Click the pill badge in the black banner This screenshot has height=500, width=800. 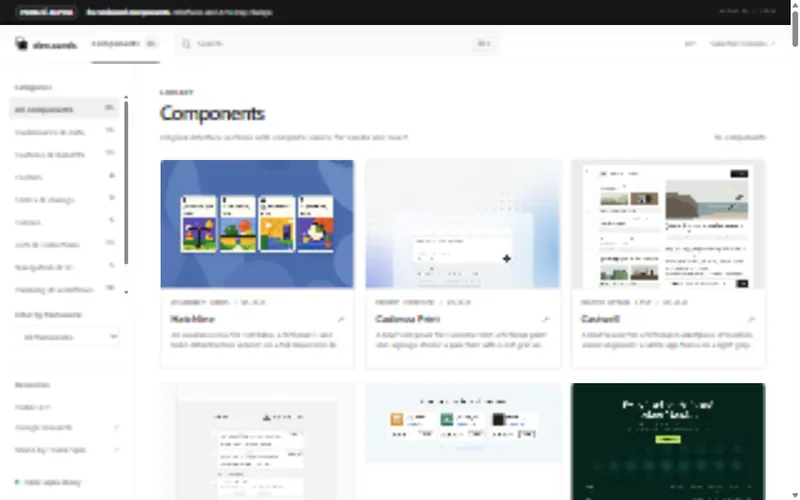click(x=46, y=12)
